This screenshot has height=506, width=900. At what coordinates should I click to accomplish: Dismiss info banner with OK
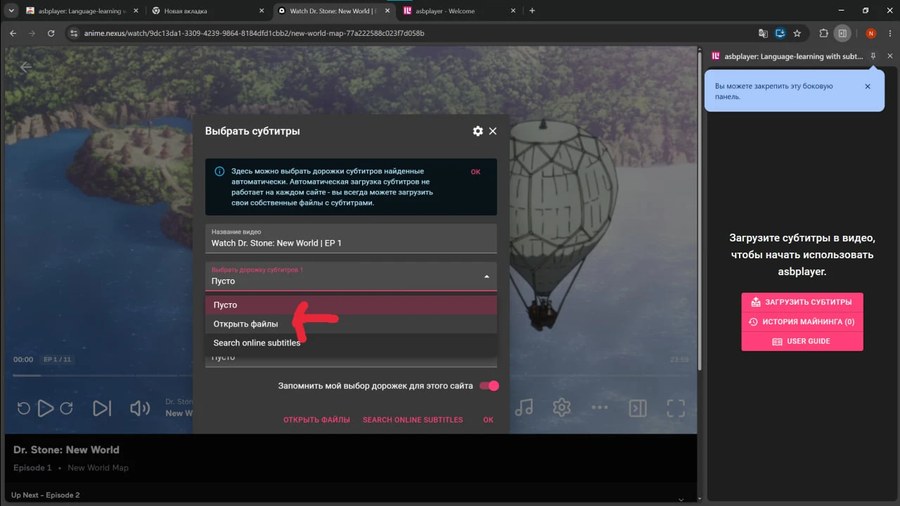pyautogui.click(x=475, y=172)
